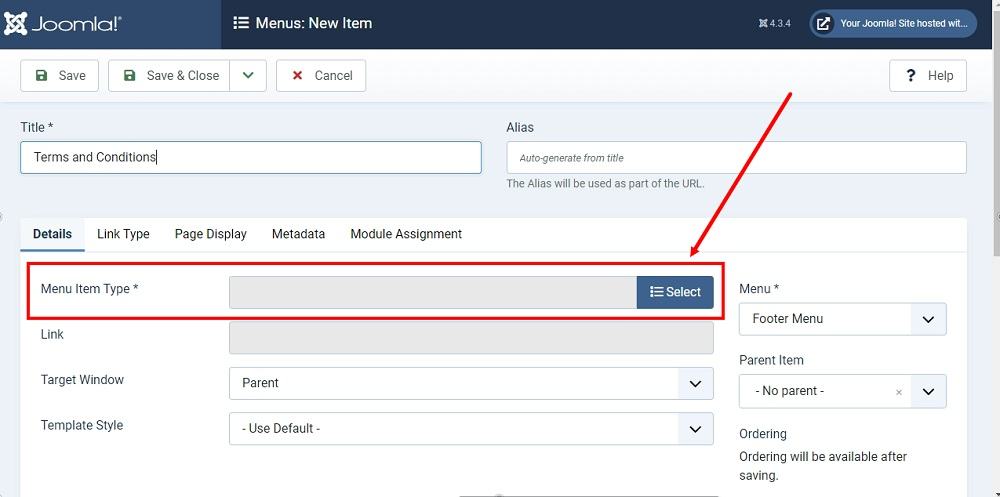Switch to the Details tab
1000x497 pixels.
click(x=52, y=234)
